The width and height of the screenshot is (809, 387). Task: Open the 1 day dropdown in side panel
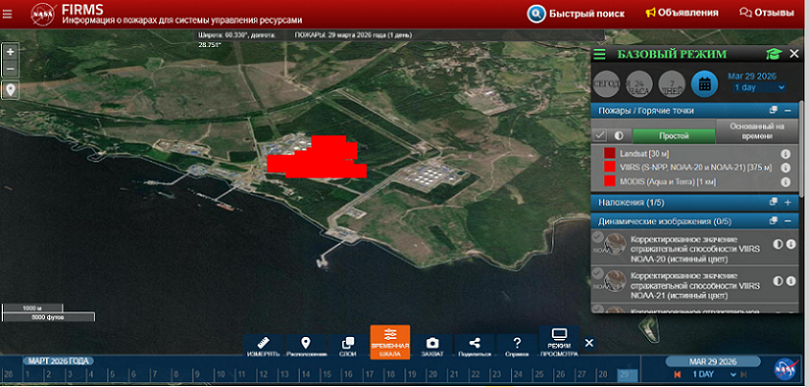(759, 88)
